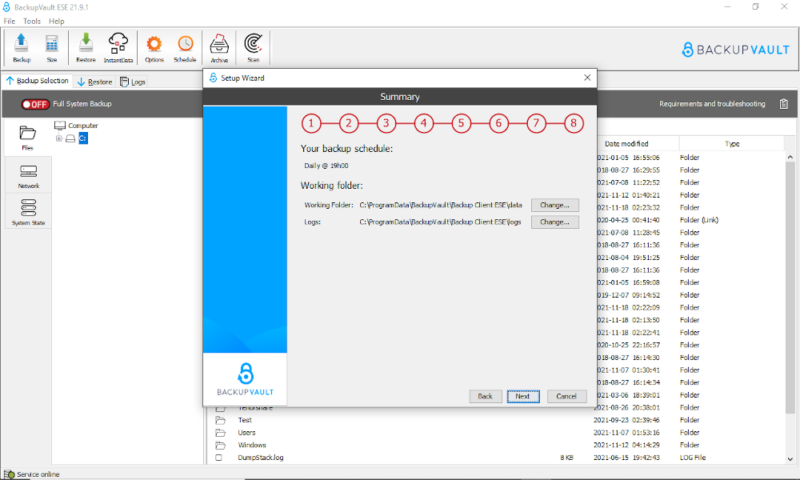The width and height of the screenshot is (800, 480).
Task: Open the Tools menu
Action: point(32,21)
